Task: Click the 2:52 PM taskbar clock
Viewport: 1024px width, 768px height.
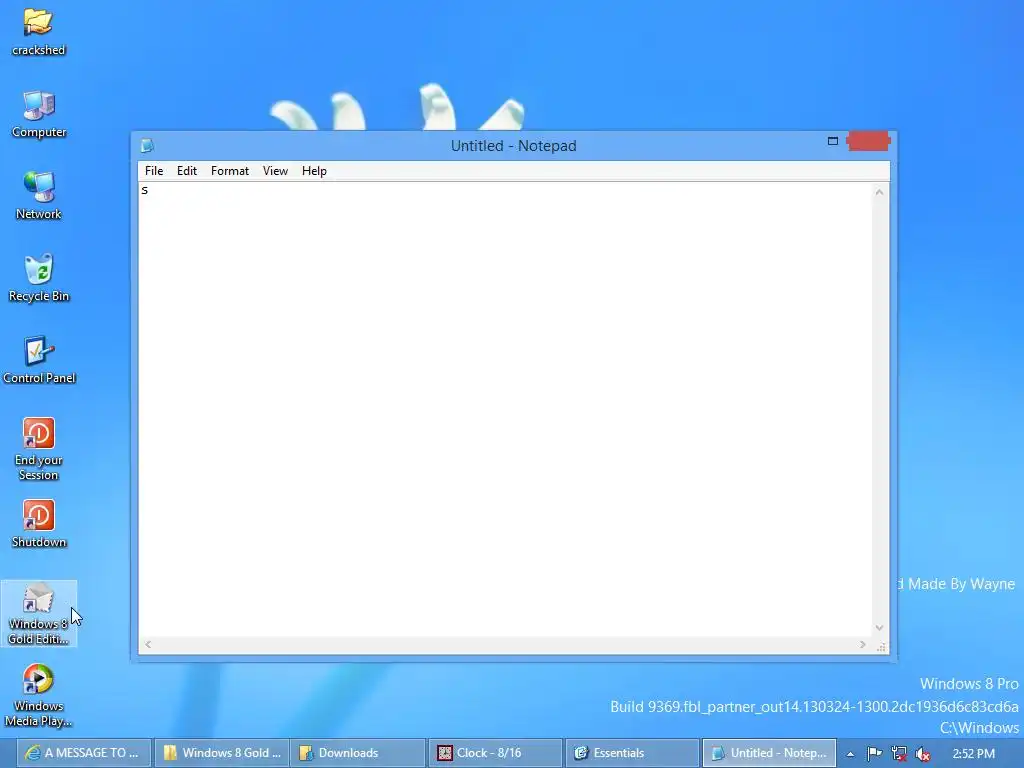Action: click(x=973, y=754)
